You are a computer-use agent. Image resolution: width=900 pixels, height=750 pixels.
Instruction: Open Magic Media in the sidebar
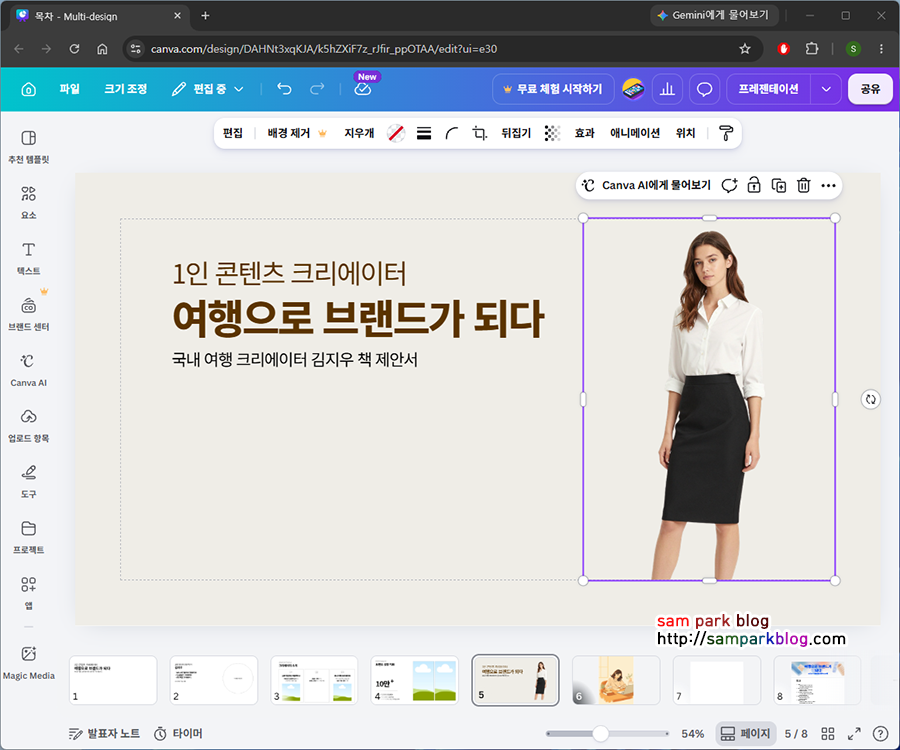coord(29,663)
